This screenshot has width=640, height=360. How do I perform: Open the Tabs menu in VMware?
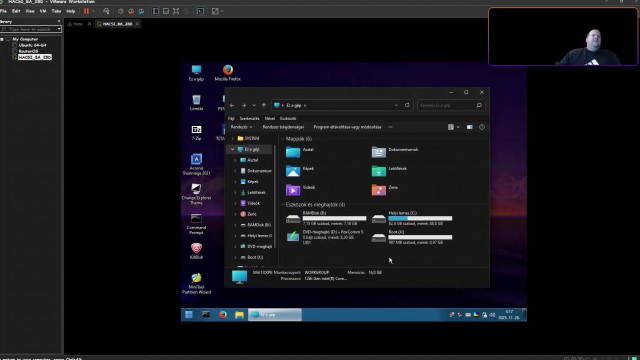pyautogui.click(x=56, y=11)
